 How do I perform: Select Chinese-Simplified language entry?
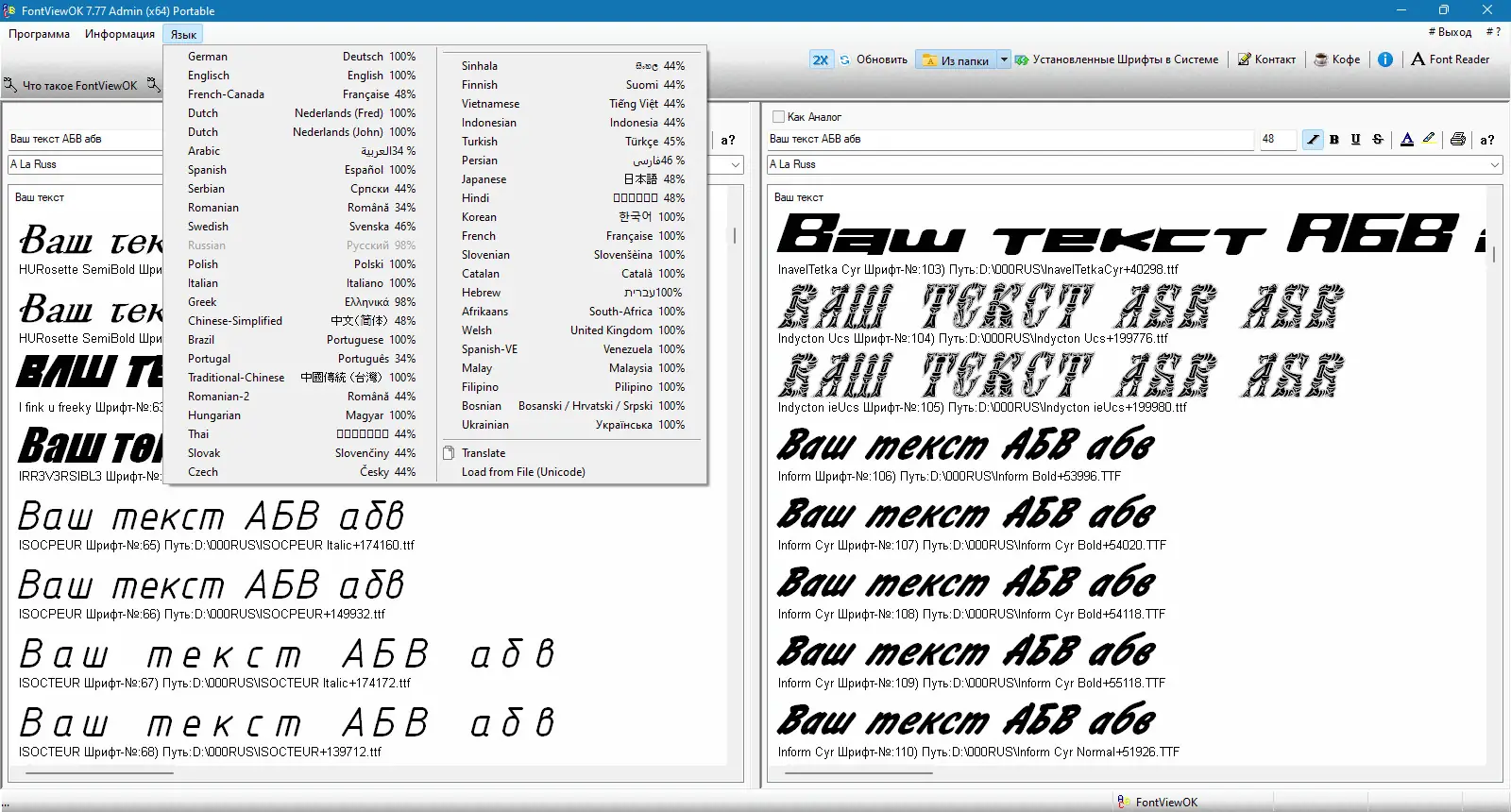[301, 321]
